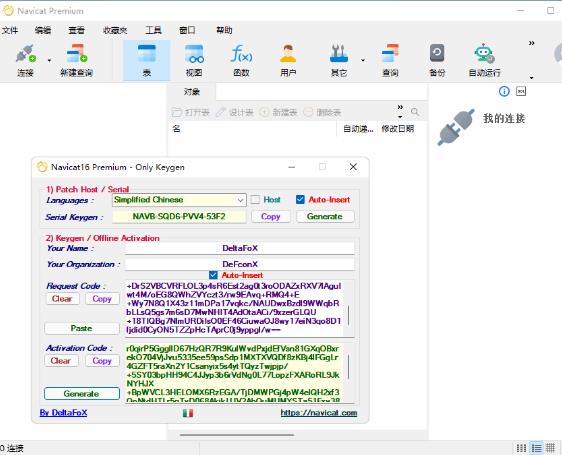Expand the object toolbar overflow chevron
The height and width of the screenshot is (455, 562).
(x=400, y=107)
